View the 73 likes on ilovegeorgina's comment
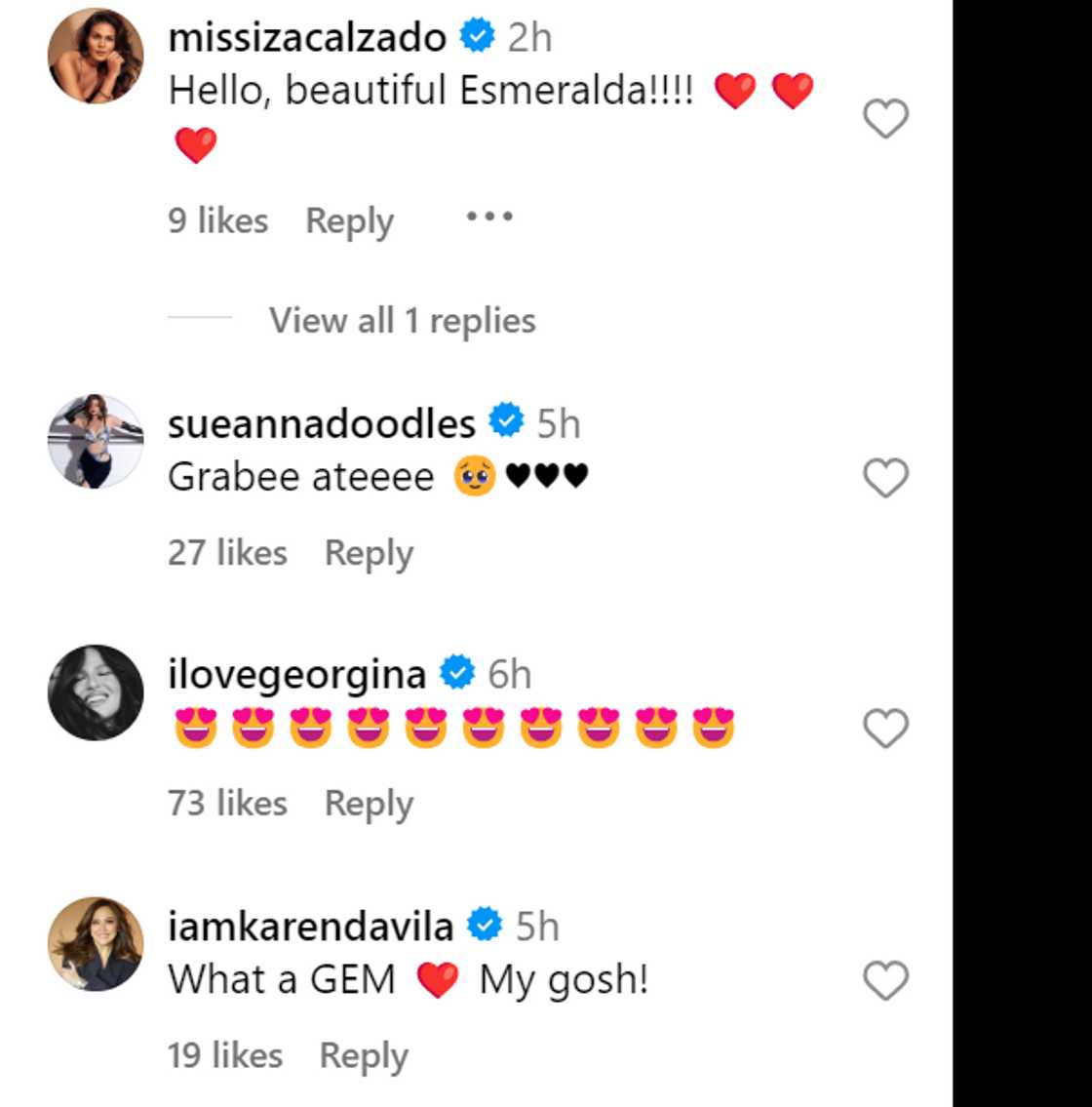The image size is (1092, 1107). (x=227, y=804)
